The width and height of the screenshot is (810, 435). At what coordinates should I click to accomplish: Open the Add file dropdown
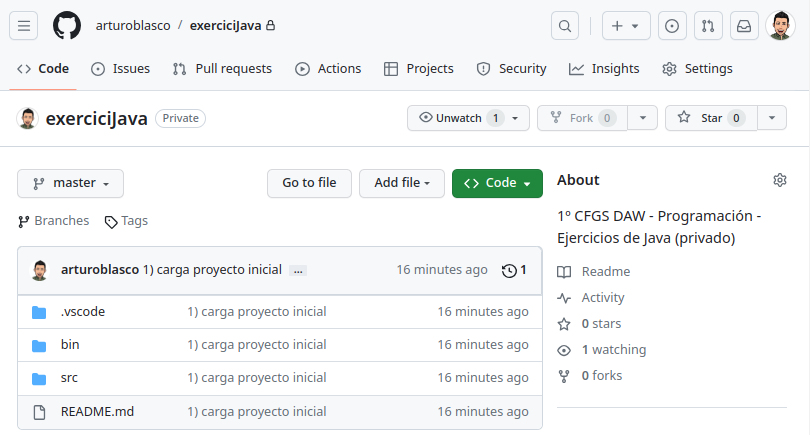tap(402, 183)
